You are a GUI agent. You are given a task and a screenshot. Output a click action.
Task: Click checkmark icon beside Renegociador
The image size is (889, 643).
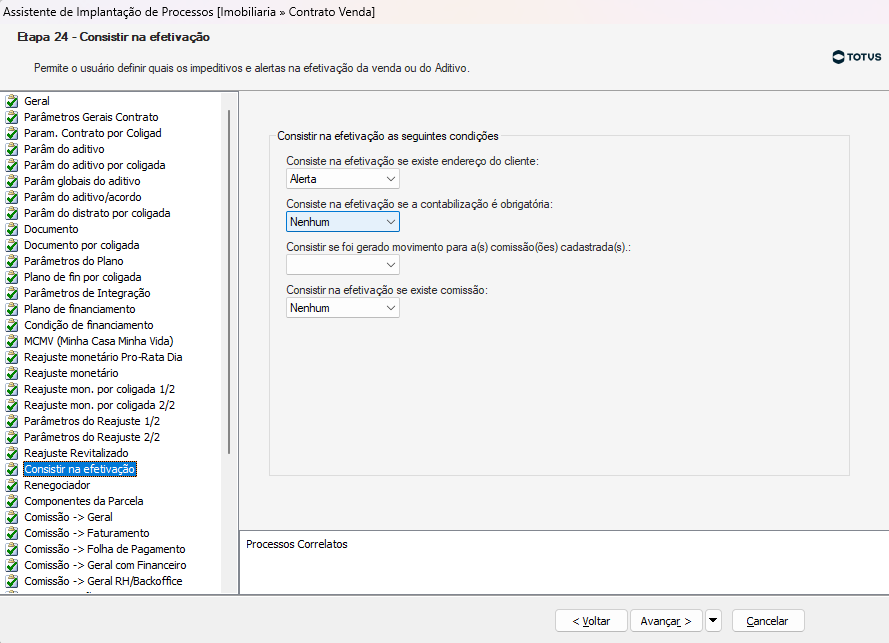[x=12, y=485]
